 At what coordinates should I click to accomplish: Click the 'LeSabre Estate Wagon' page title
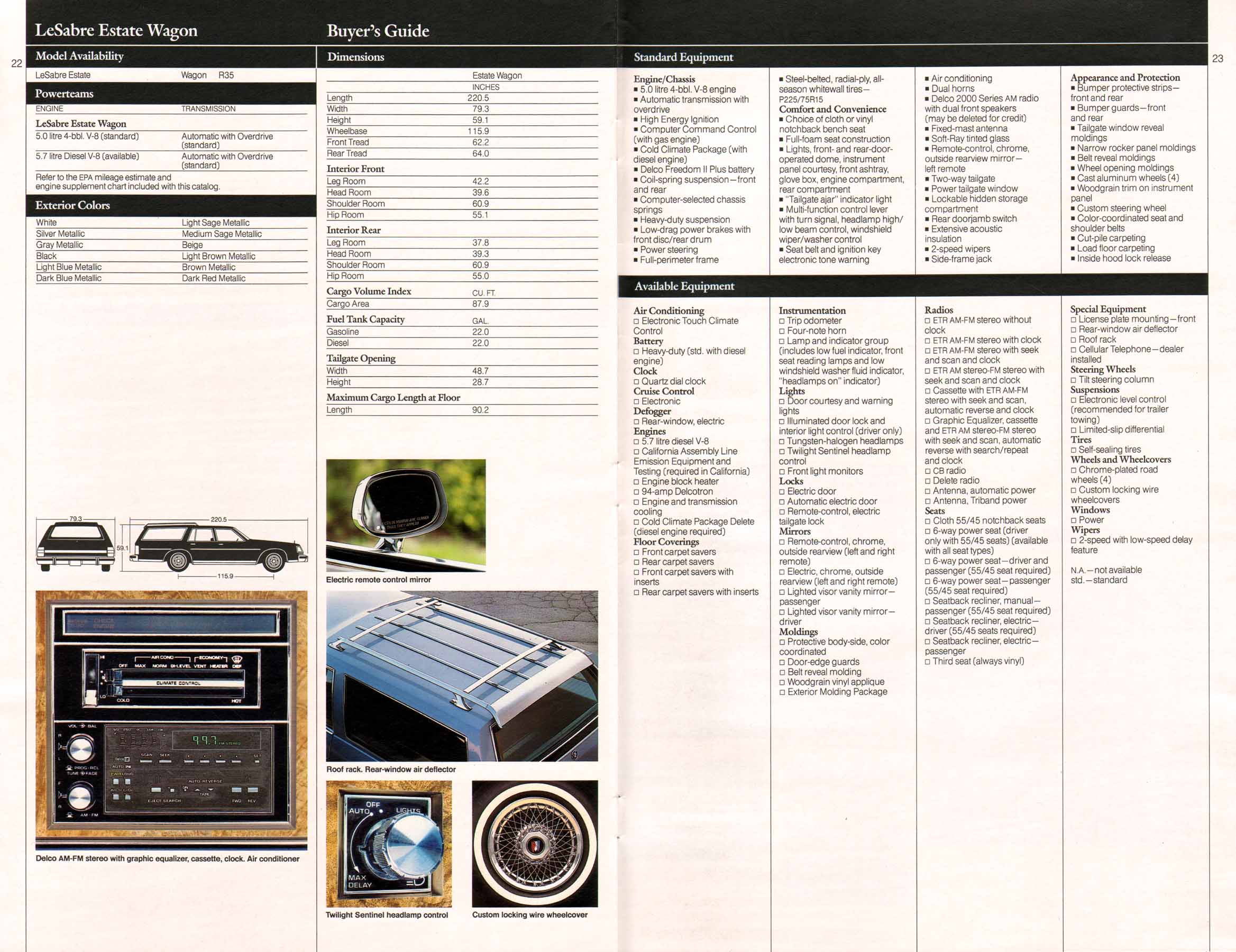point(116,30)
